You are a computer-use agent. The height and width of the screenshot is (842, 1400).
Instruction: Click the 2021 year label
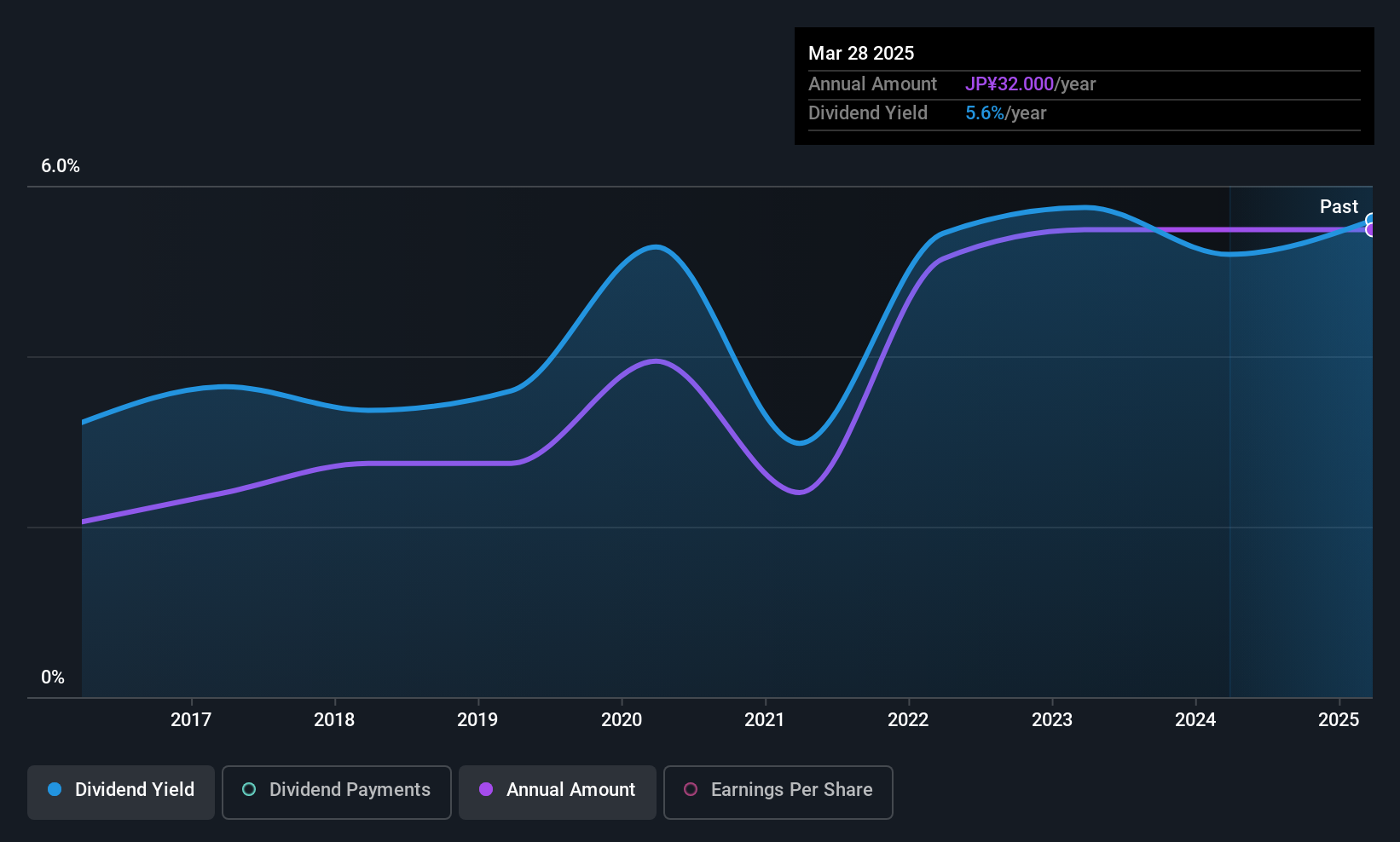[x=765, y=720]
